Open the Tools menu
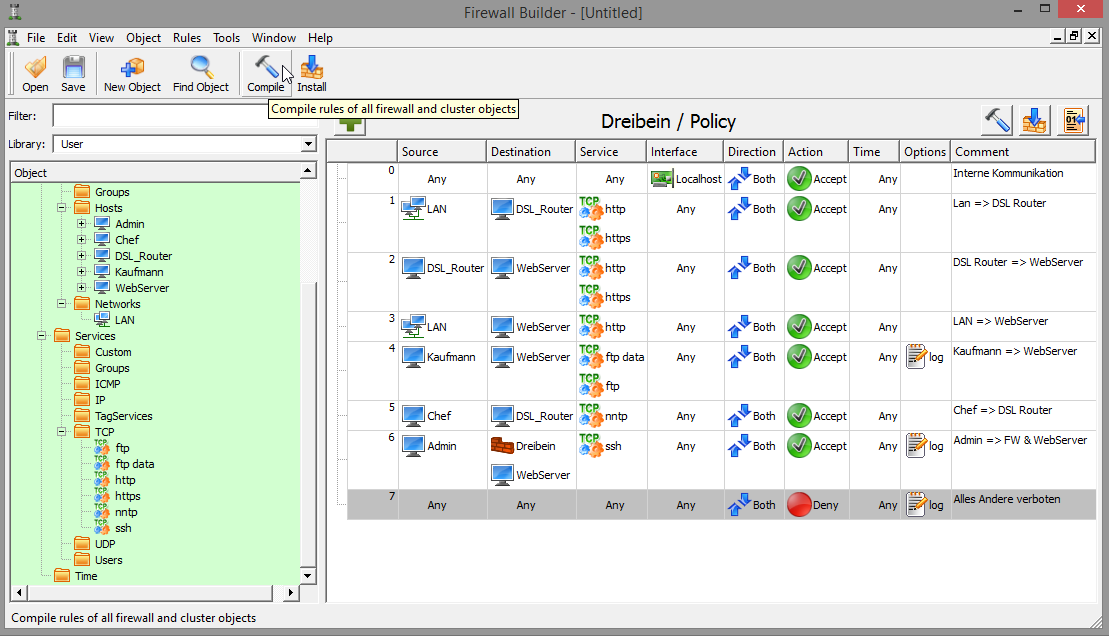Screen dimensions: 1109x636 click(x=226, y=38)
